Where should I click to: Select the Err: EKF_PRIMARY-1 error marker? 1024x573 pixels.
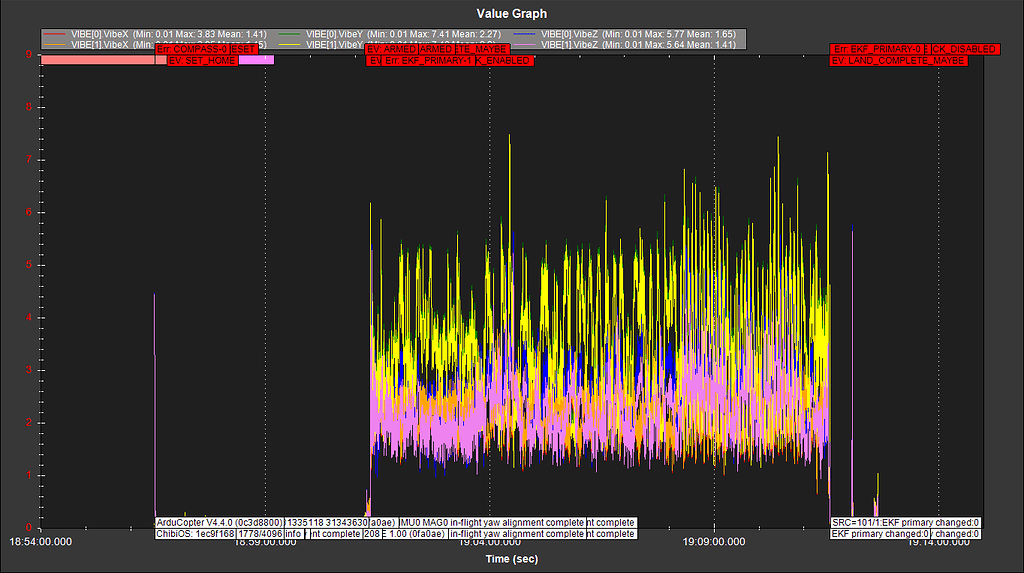pos(428,61)
